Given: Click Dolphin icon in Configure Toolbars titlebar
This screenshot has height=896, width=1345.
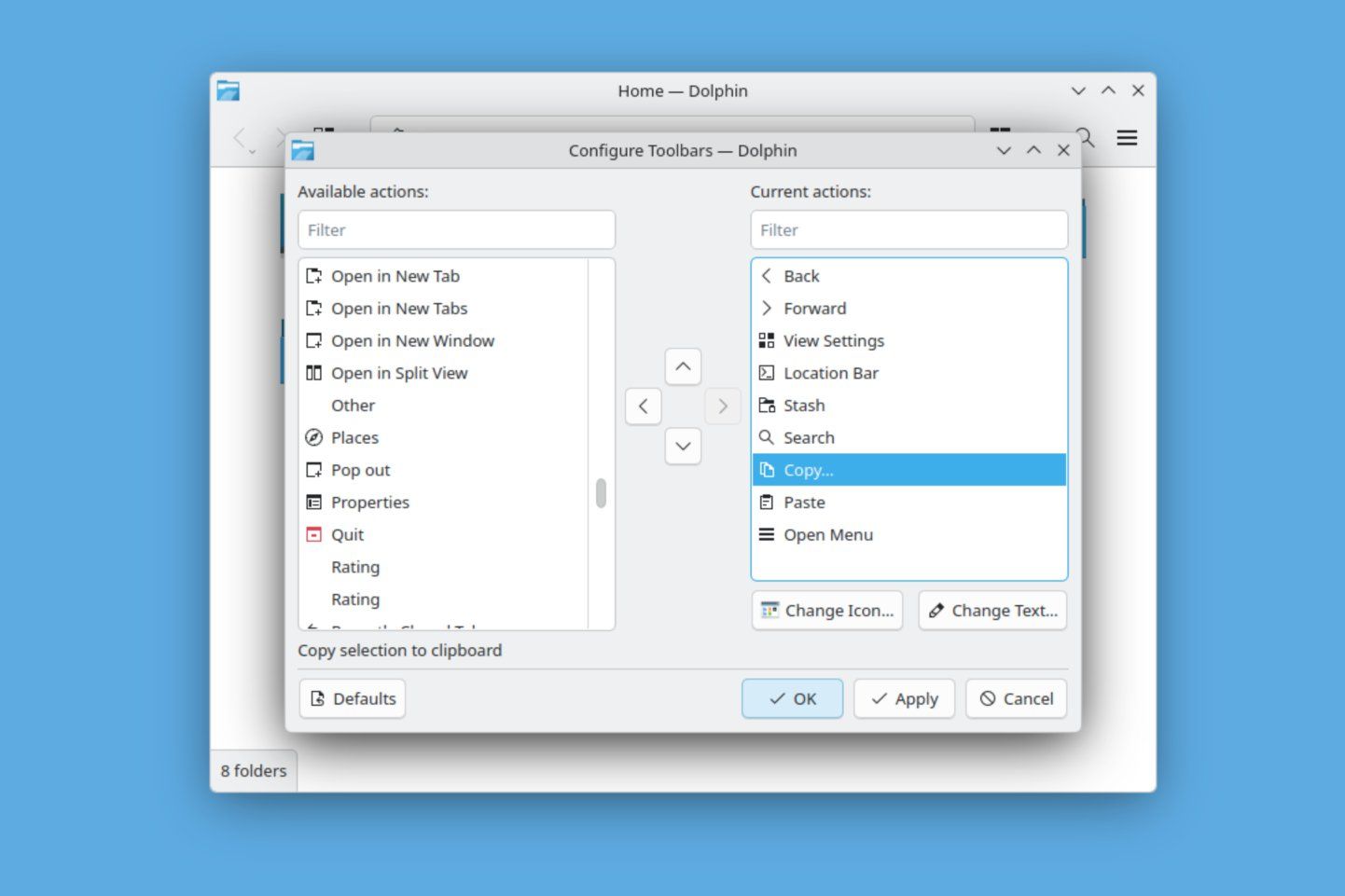Looking at the screenshot, I should (x=303, y=150).
